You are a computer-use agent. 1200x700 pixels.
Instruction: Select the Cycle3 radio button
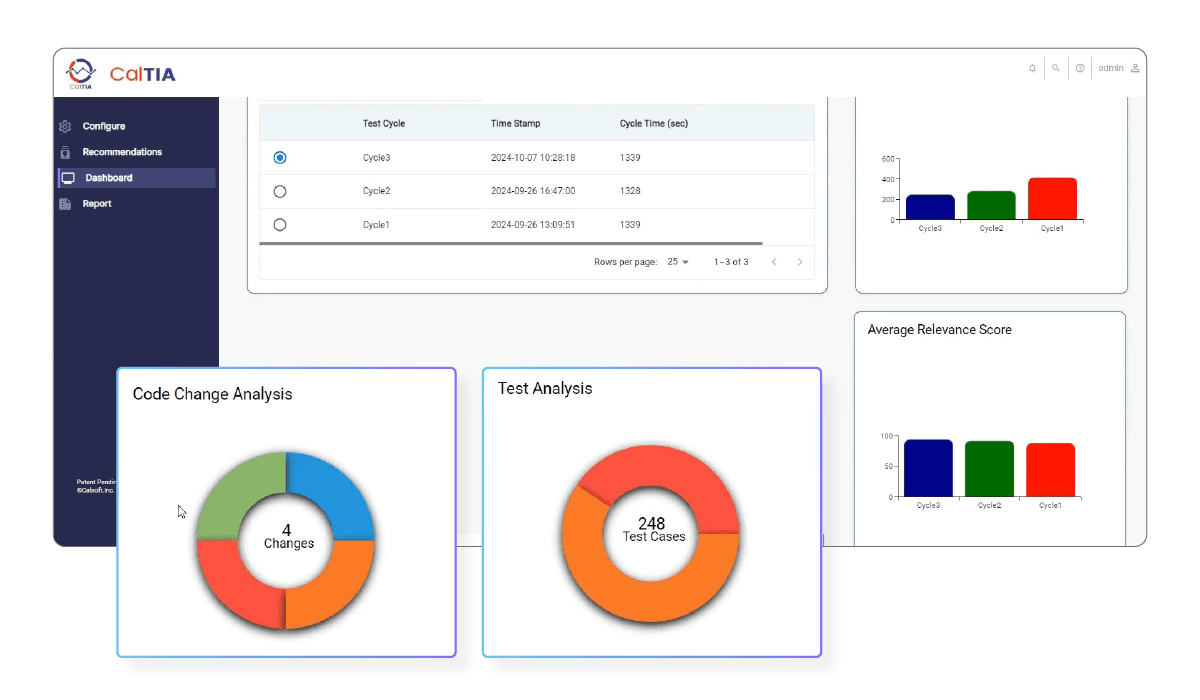coord(280,158)
